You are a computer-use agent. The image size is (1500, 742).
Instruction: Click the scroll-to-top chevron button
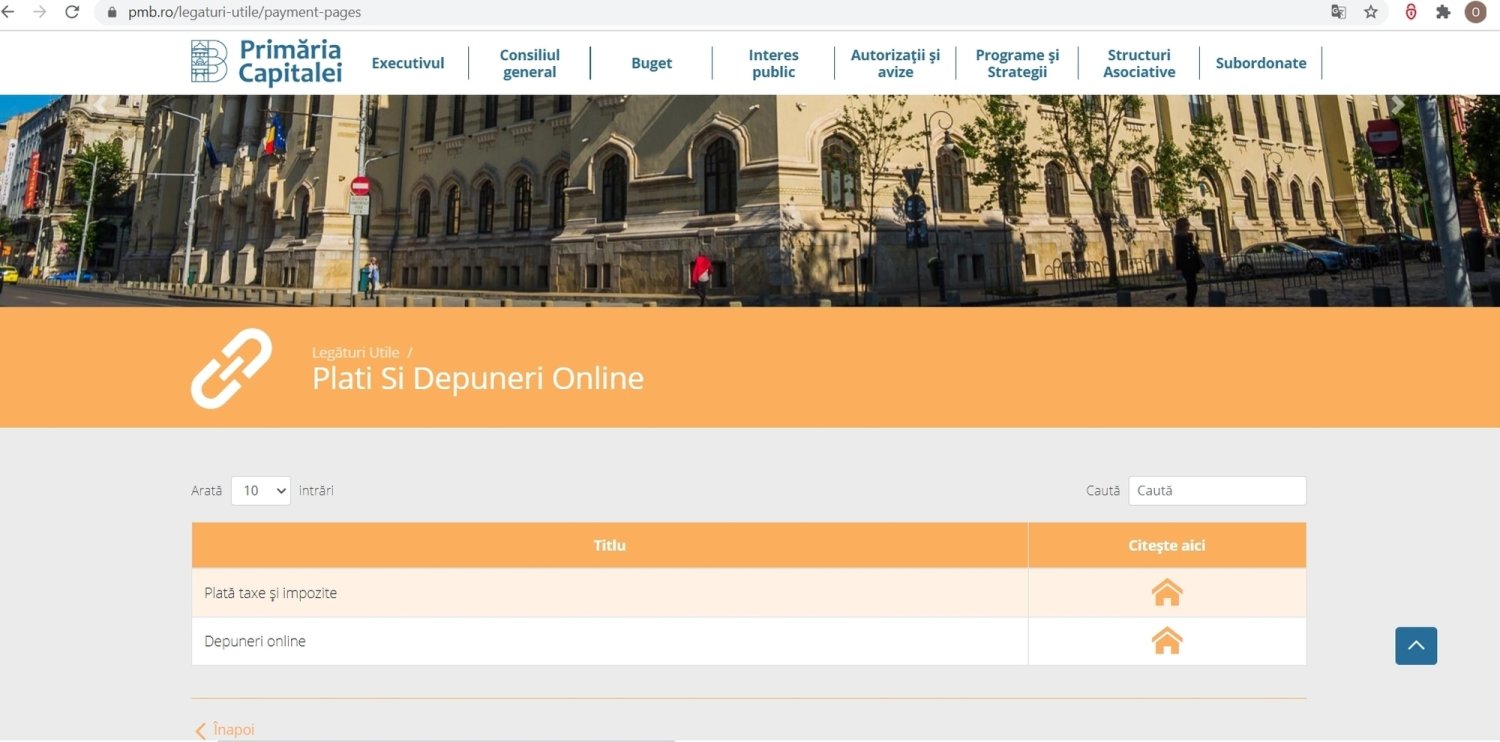(1415, 646)
